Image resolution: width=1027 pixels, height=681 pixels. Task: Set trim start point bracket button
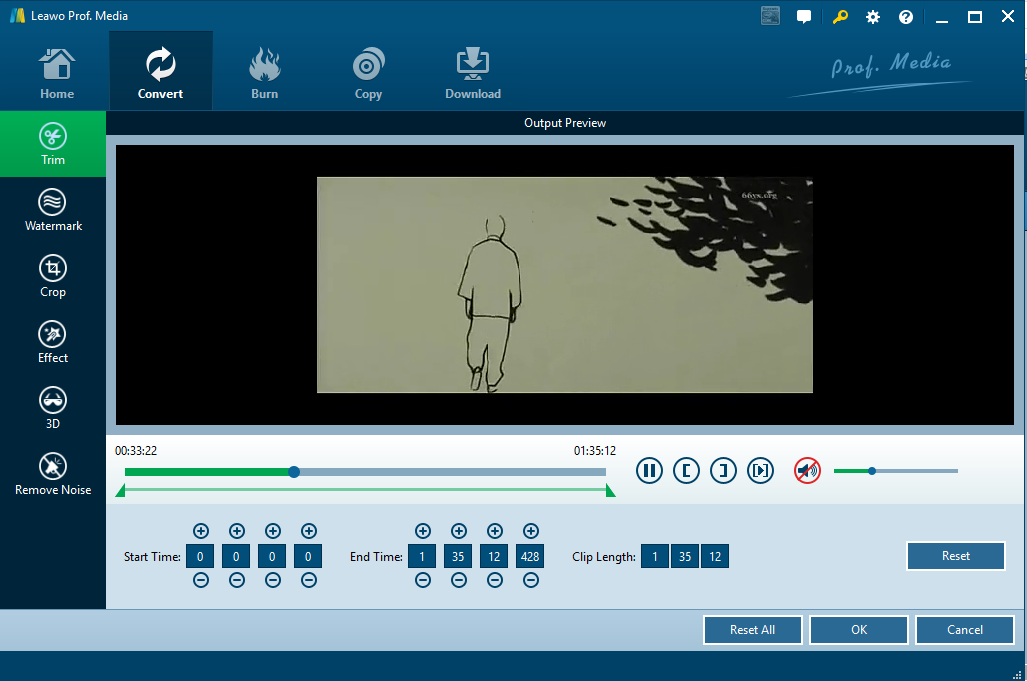686,470
